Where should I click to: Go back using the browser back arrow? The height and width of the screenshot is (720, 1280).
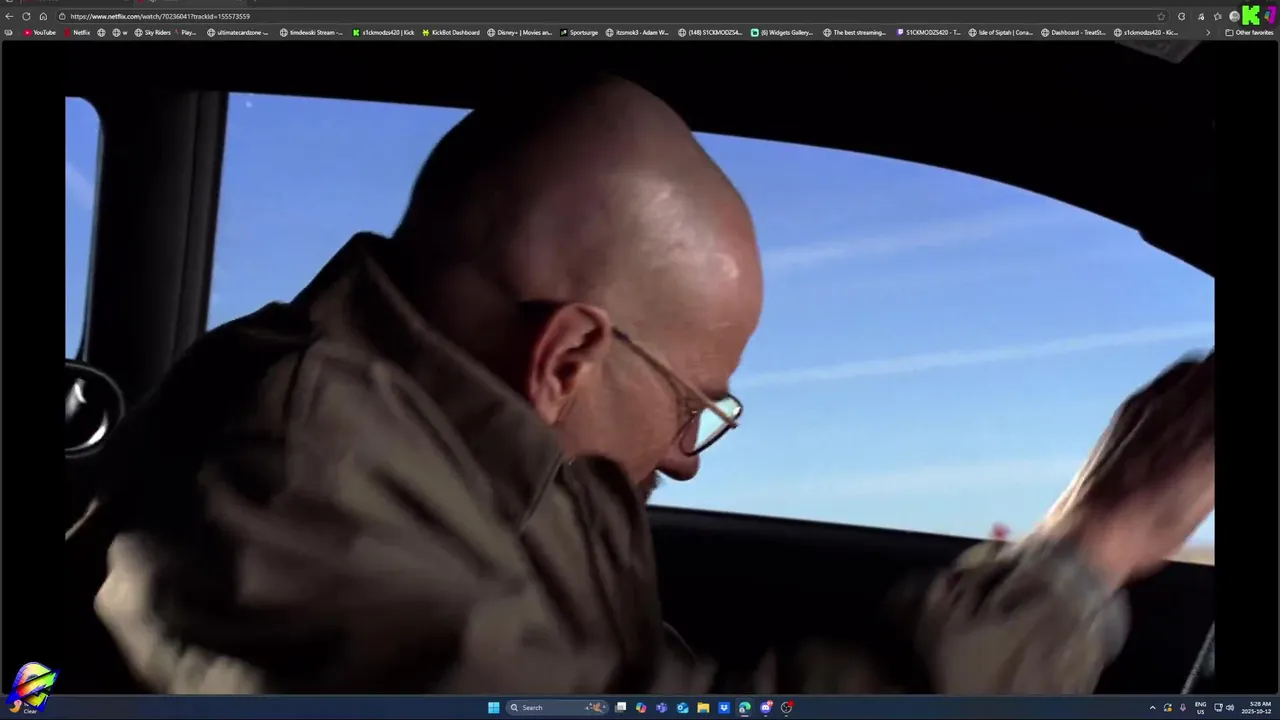[x=9, y=16]
